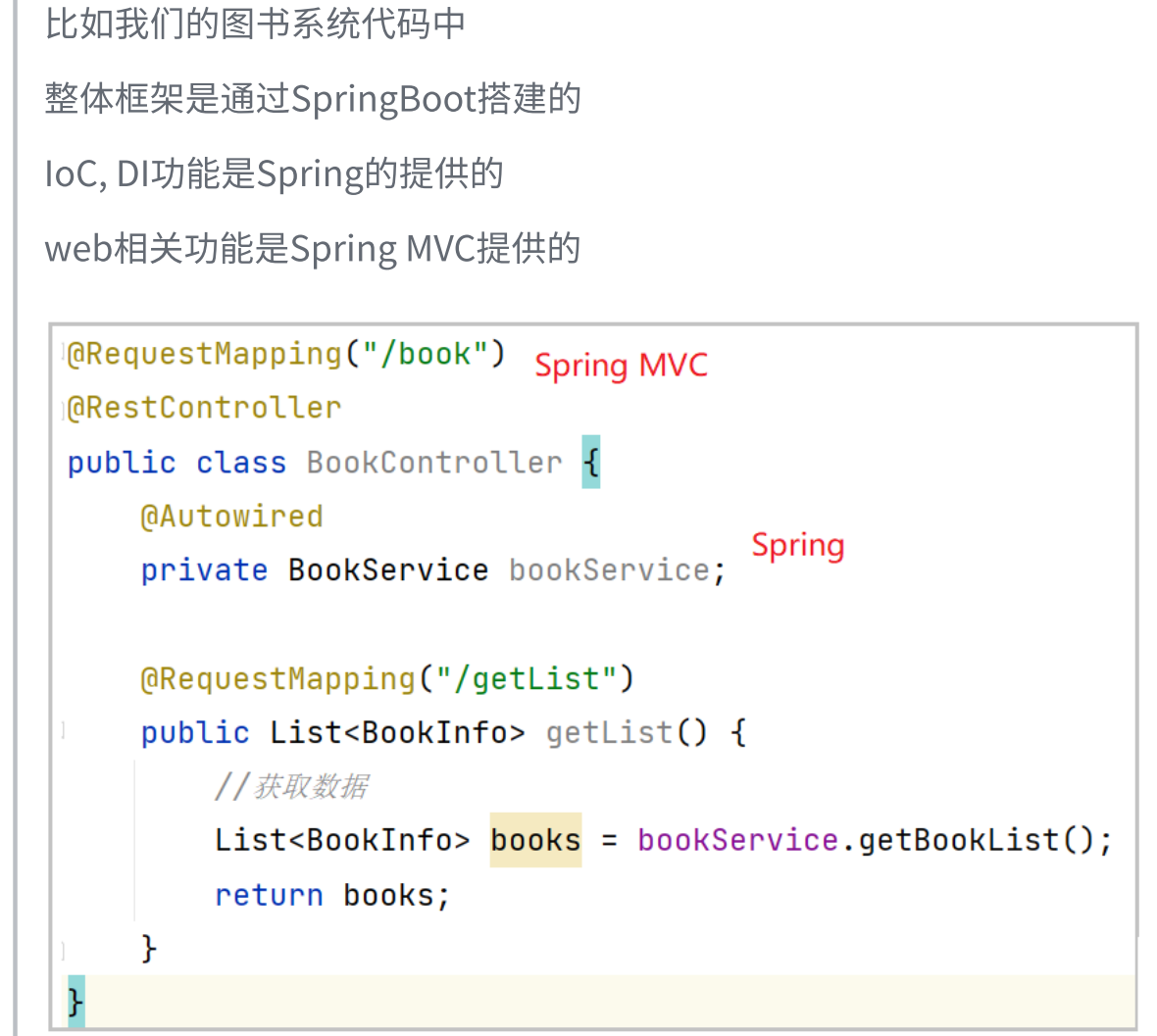The height and width of the screenshot is (1036, 1157).
Task: Click the highlighted closing brace of the class
Action: click(76, 1002)
